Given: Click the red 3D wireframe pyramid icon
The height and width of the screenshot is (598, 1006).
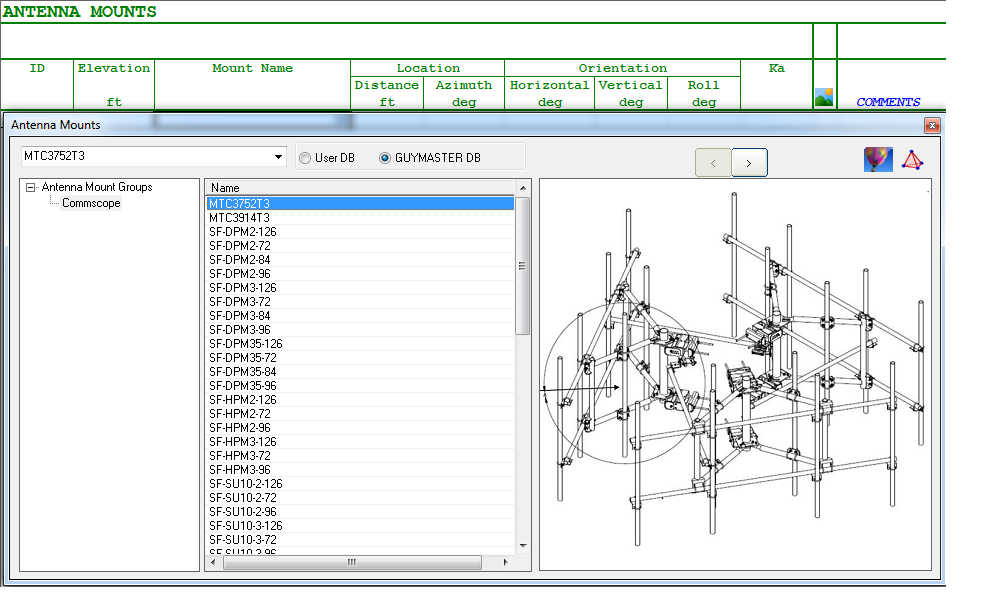Looking at the screenshot, I should pyautogui.click(x=912, y=160).
